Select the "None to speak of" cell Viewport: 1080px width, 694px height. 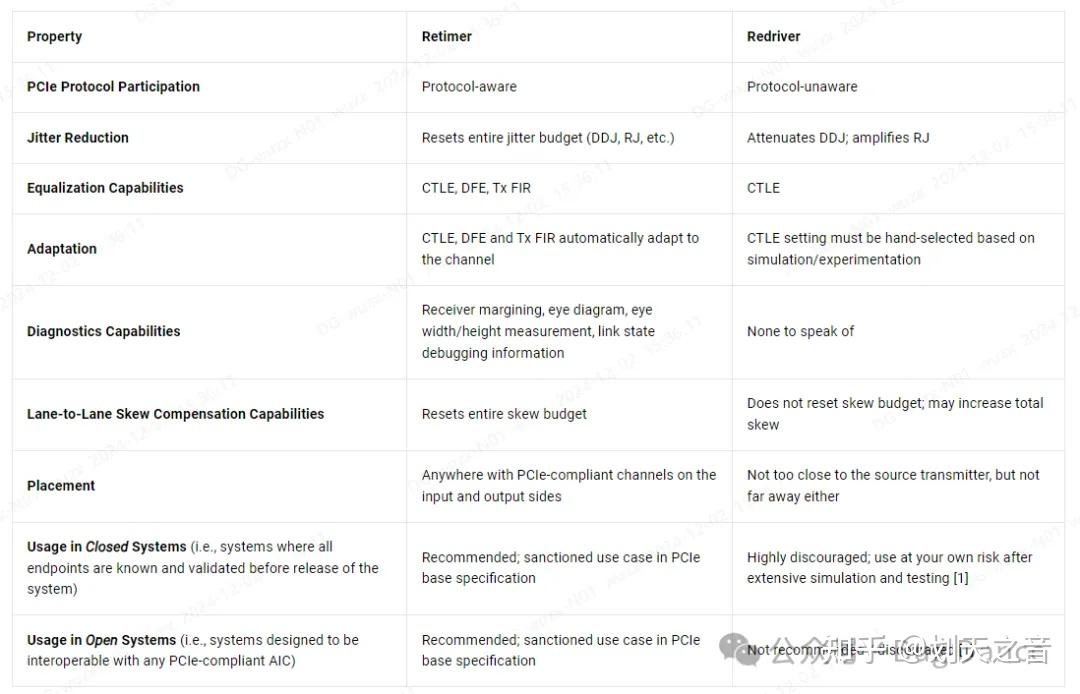click(x=800, y=331)
